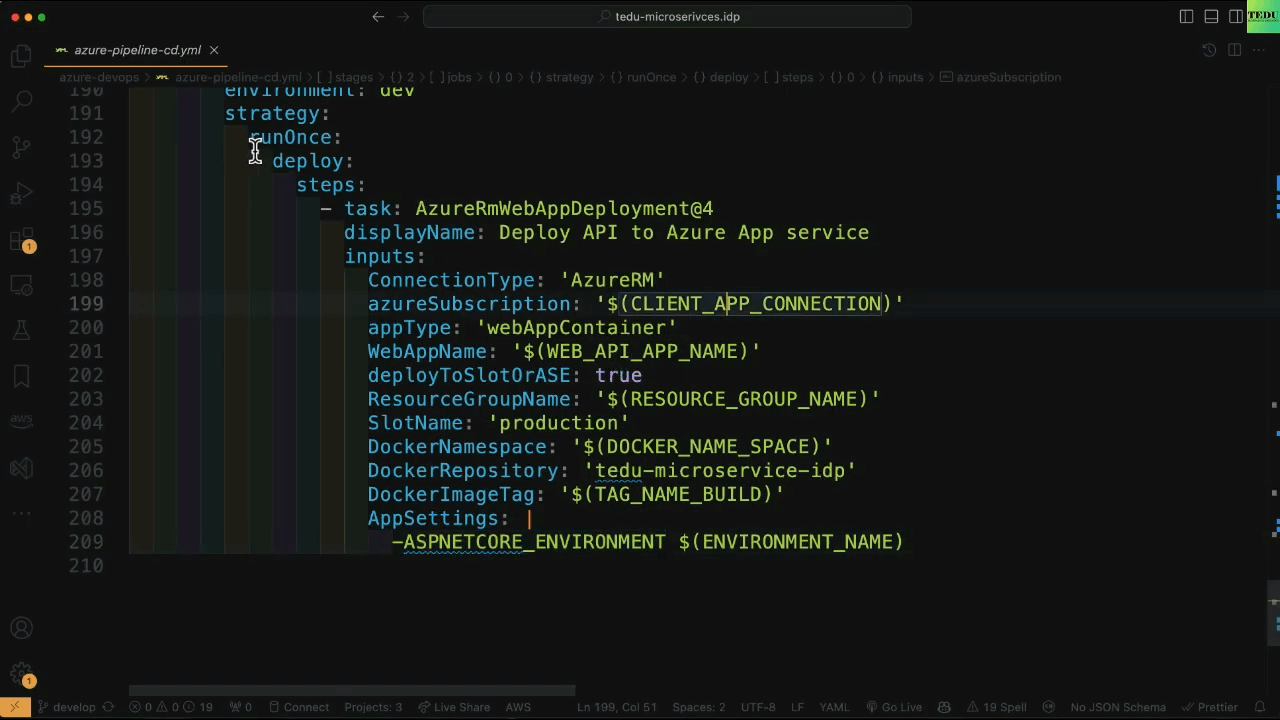The height and width of the screenshot is (720, 1280).
Task: Open the Testing flask icon view
Action: (21, 330)
